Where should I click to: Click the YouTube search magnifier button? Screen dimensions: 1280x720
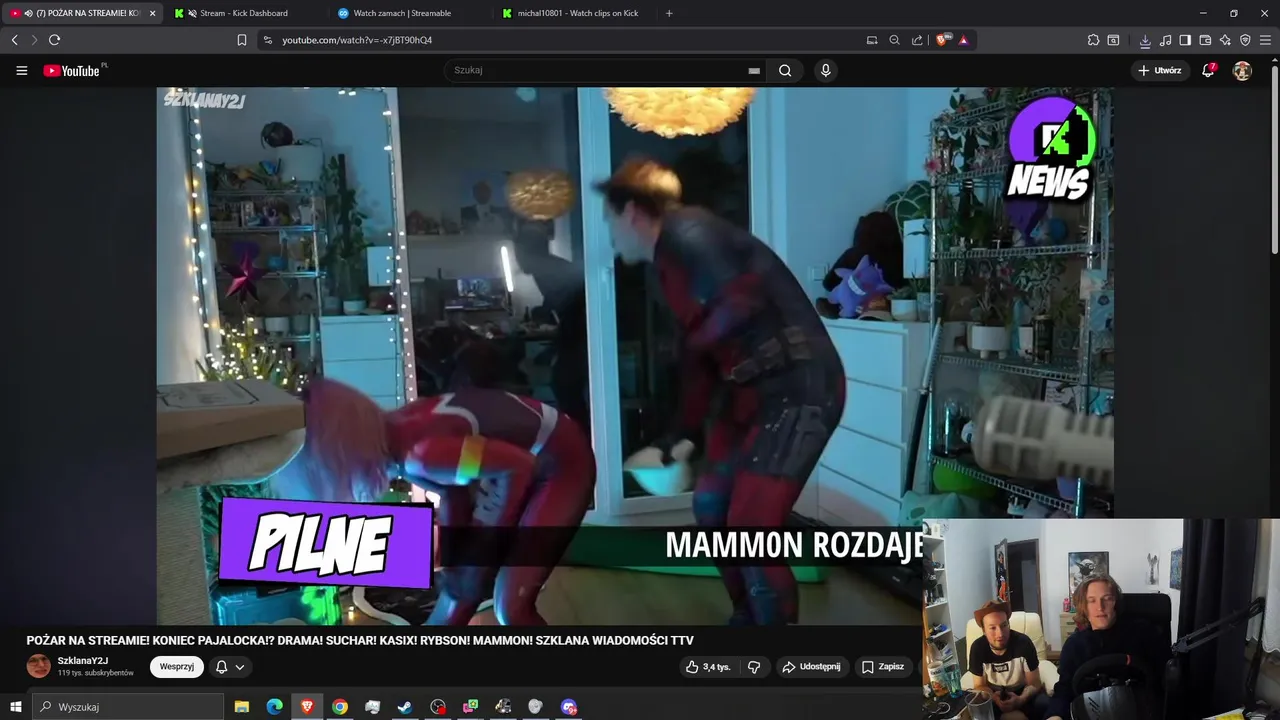(785, 71)
